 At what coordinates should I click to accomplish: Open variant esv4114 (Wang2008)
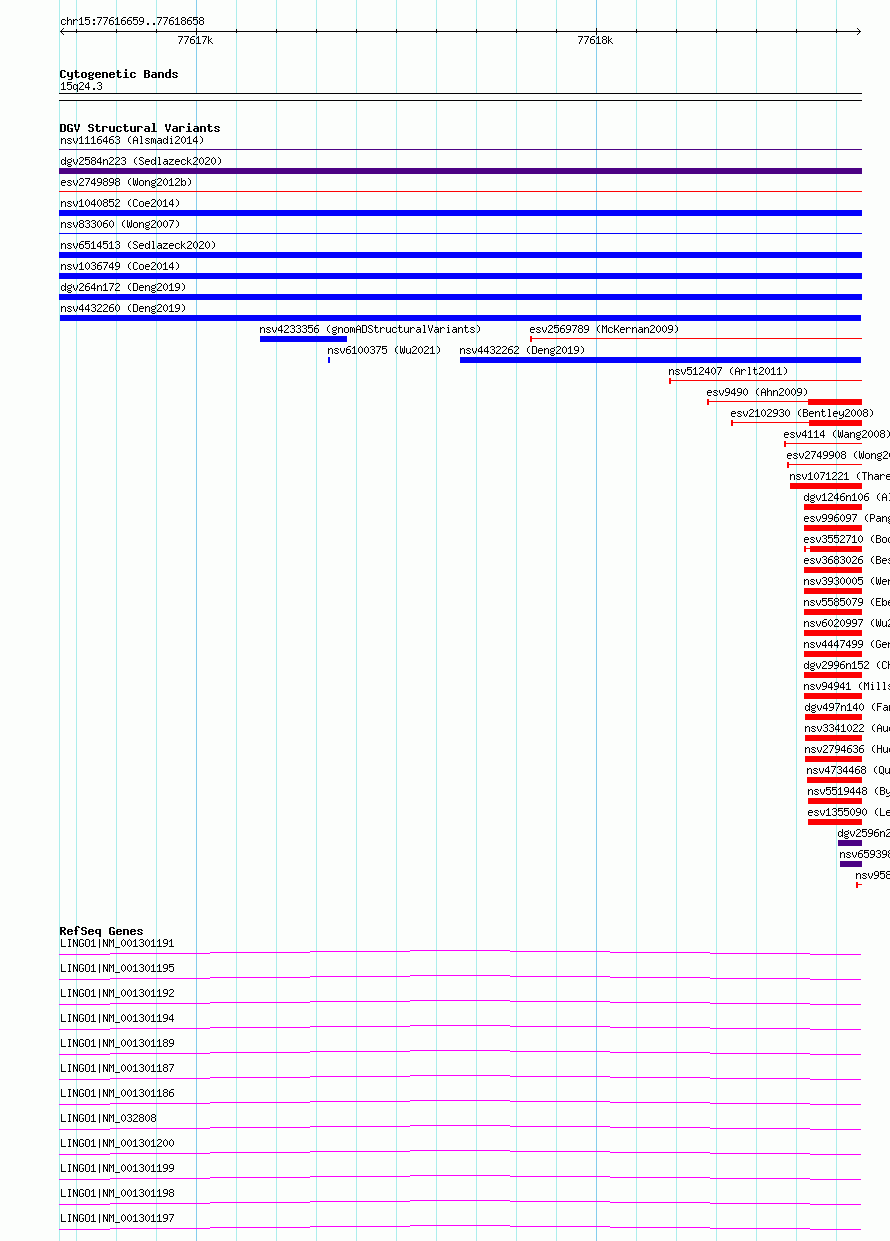836,435
